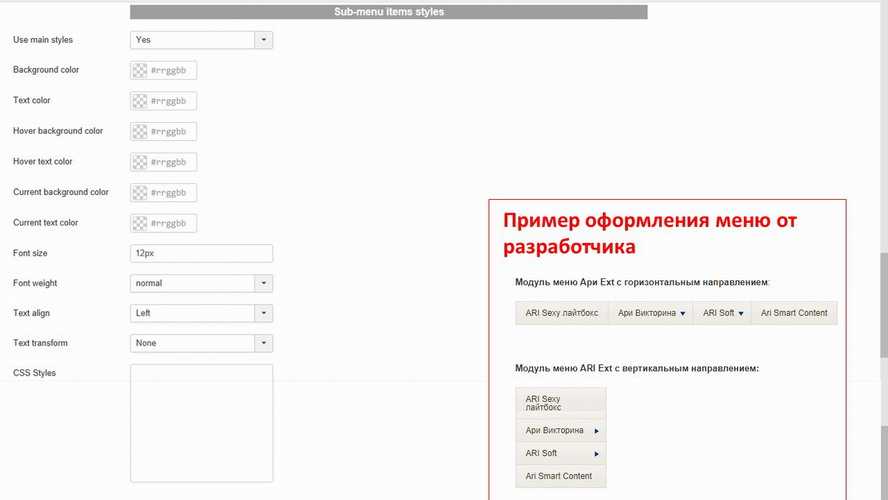The image size is (888, 500).
Task: Click inside the CSS Styles textarea
Action: 201,422
